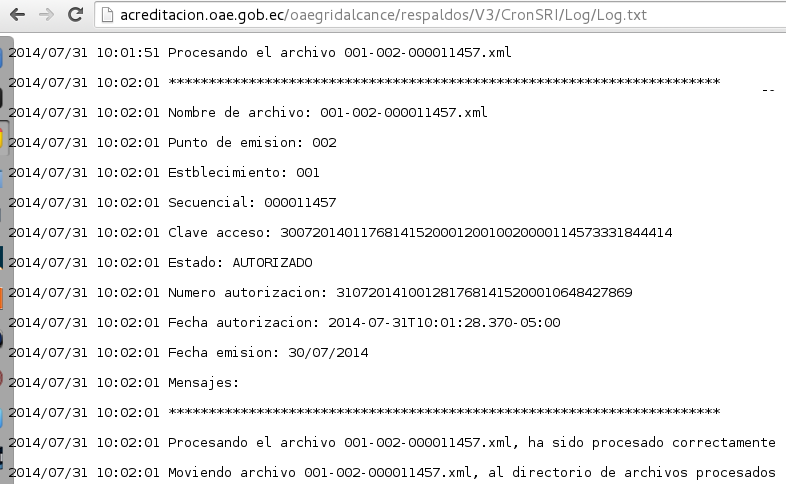Click the first asterisk separator line
The width and height of the screenshot is (786, 484).
(x=364, y=82)
